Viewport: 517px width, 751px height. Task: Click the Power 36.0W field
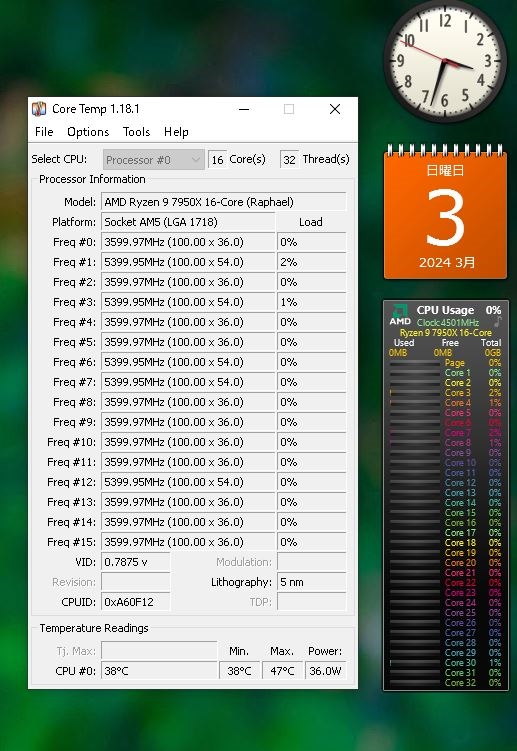tap(325, 671)
